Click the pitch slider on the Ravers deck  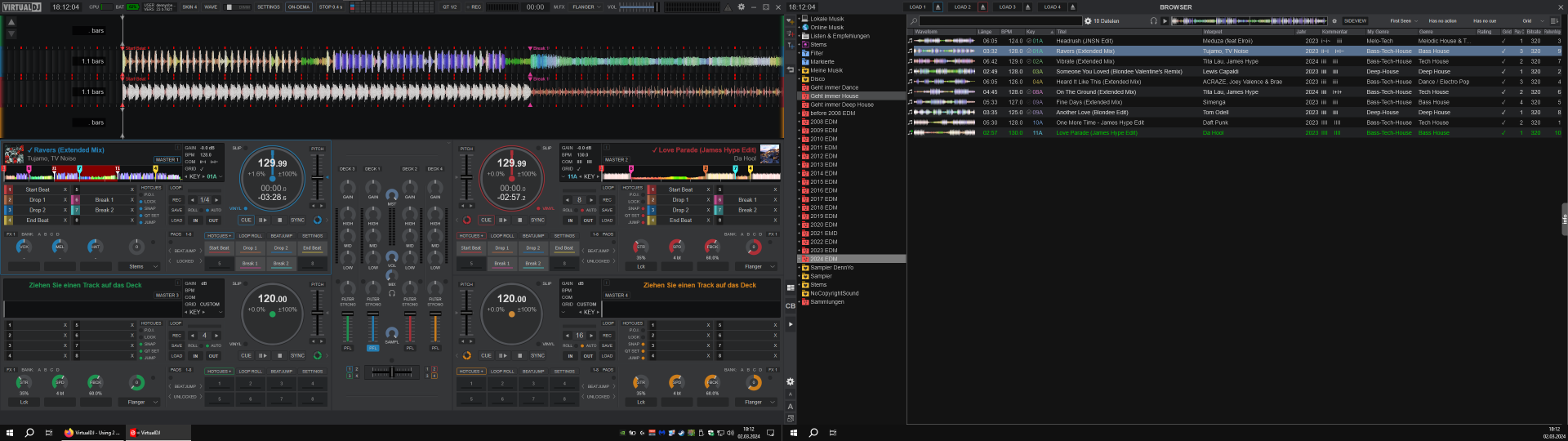(x=317, y=178)
